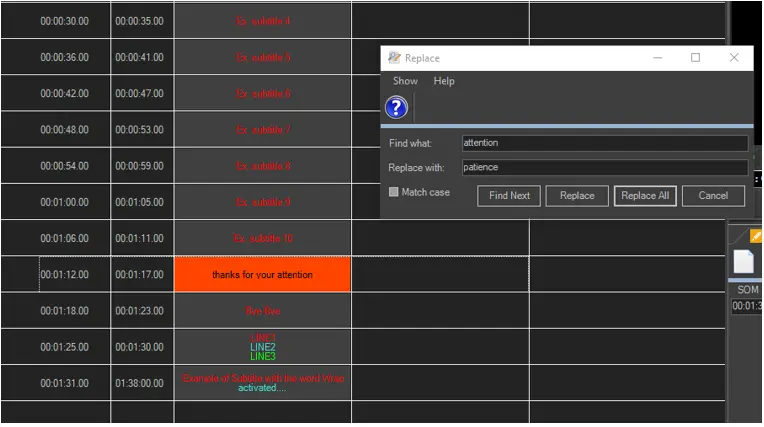The width and height of the screenshot is (764, 427).
Task: Select the 'Ex. subtitle 7' cell
Action: (262, 130)
